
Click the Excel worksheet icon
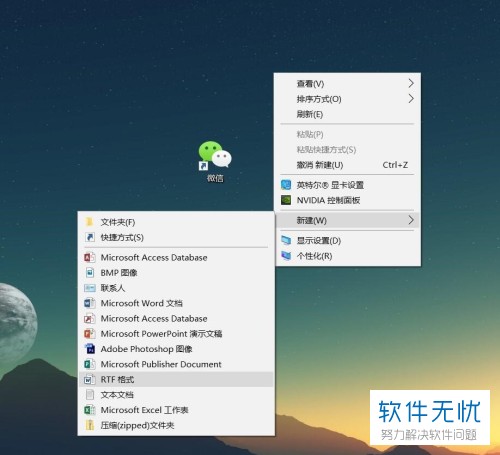(x=89, y=410)
